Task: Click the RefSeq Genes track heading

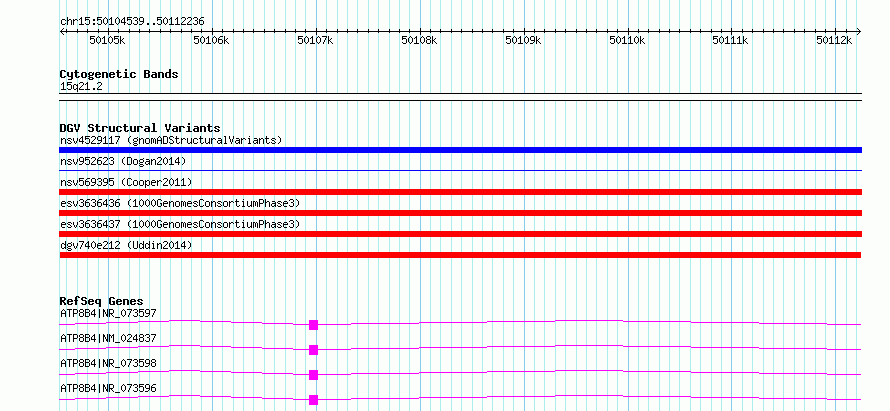Action: [x=102, y=301]
